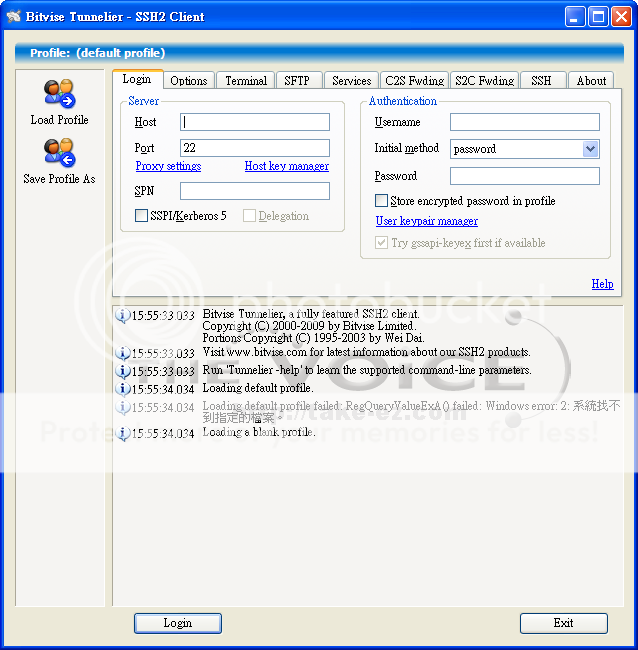Enable the SSPI/Kerberos 5 checkbox
The image size is (638, 650).
(141, 216)
